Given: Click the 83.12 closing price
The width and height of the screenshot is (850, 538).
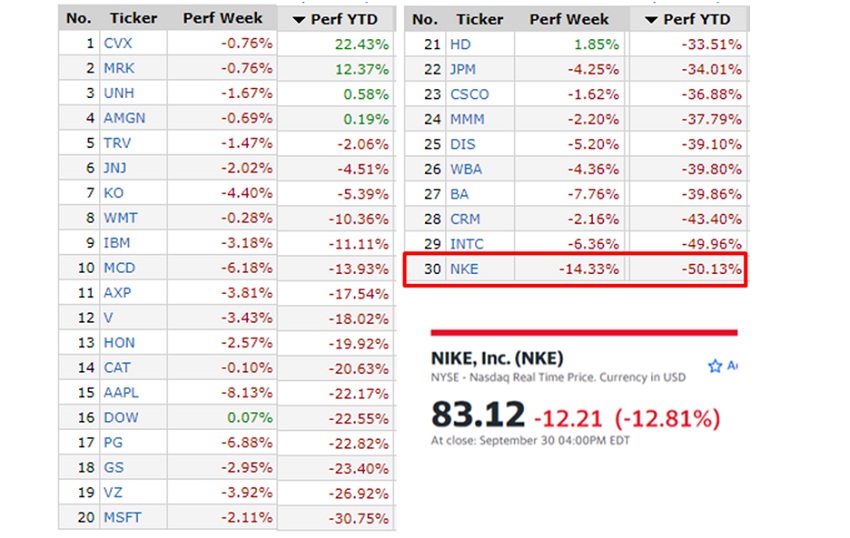Looking at the screenshot, I should click(478, 415).
